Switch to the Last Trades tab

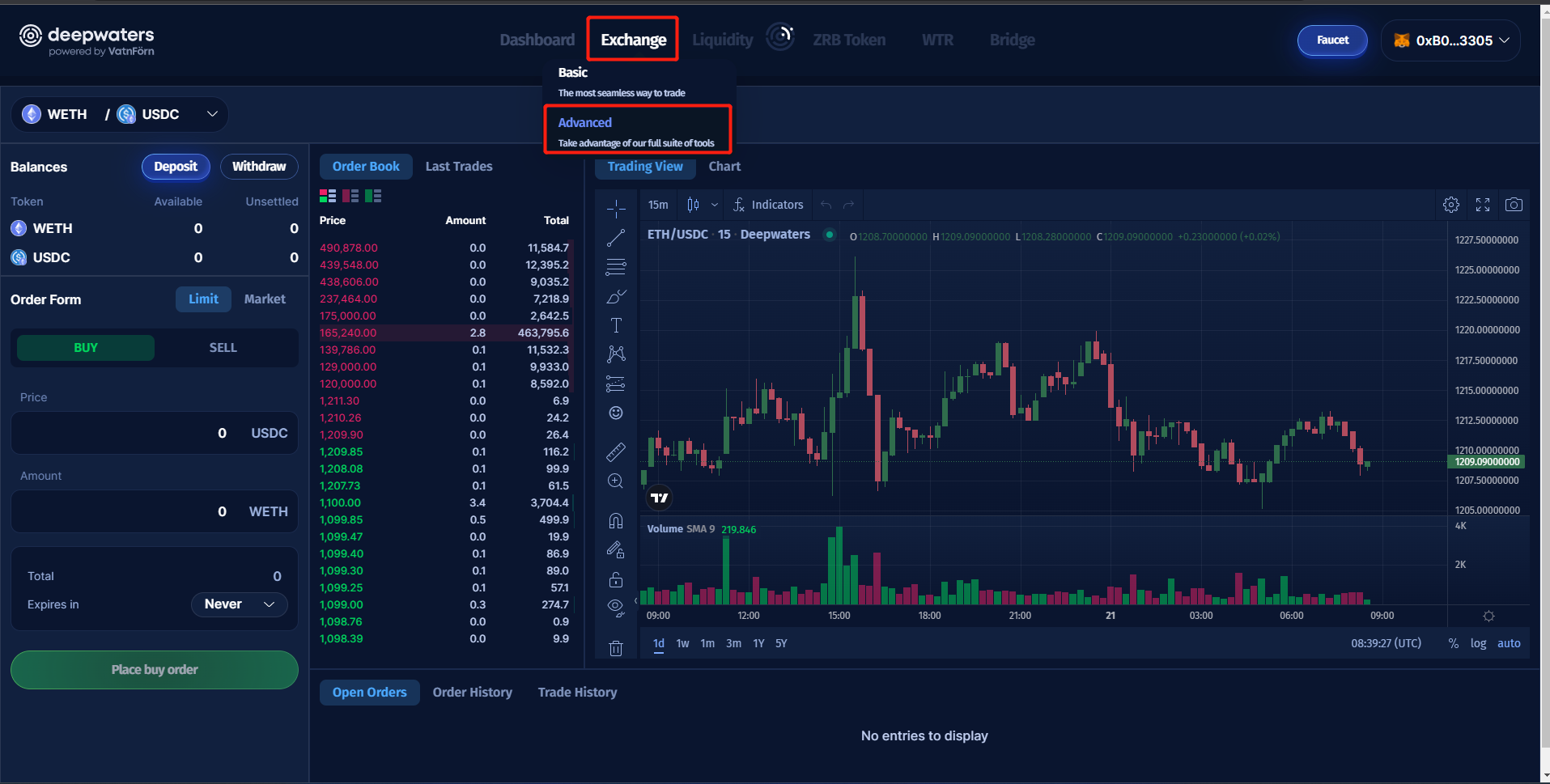[x=458, y=166]
